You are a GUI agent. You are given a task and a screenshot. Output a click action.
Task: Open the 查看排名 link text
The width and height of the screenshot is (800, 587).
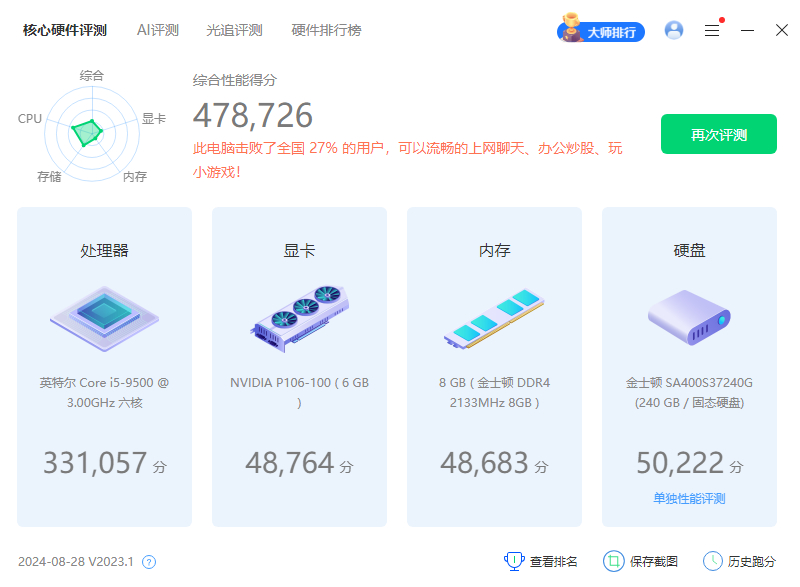pyautogui.click(x=554, y=562)
